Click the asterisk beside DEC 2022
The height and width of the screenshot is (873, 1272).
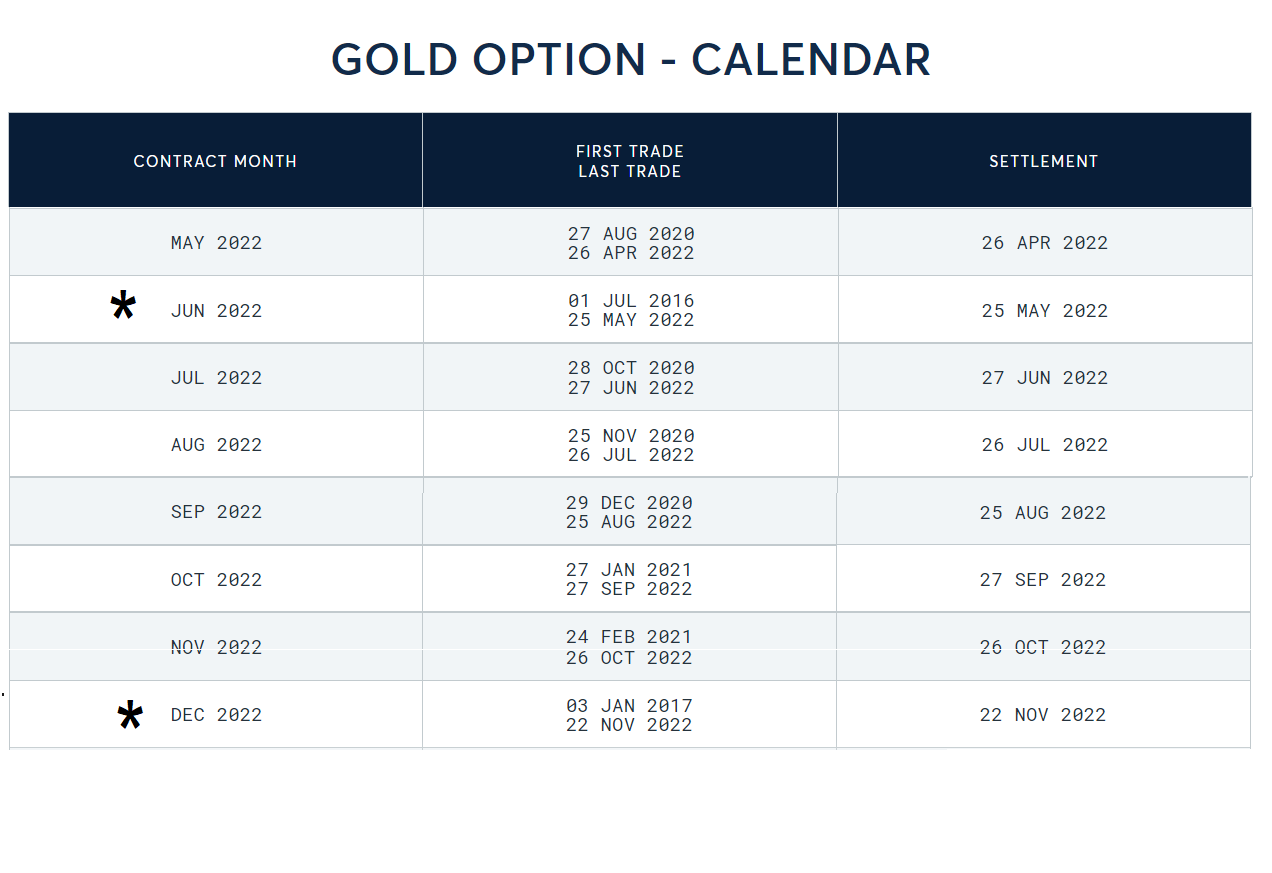tap(130, 715)
